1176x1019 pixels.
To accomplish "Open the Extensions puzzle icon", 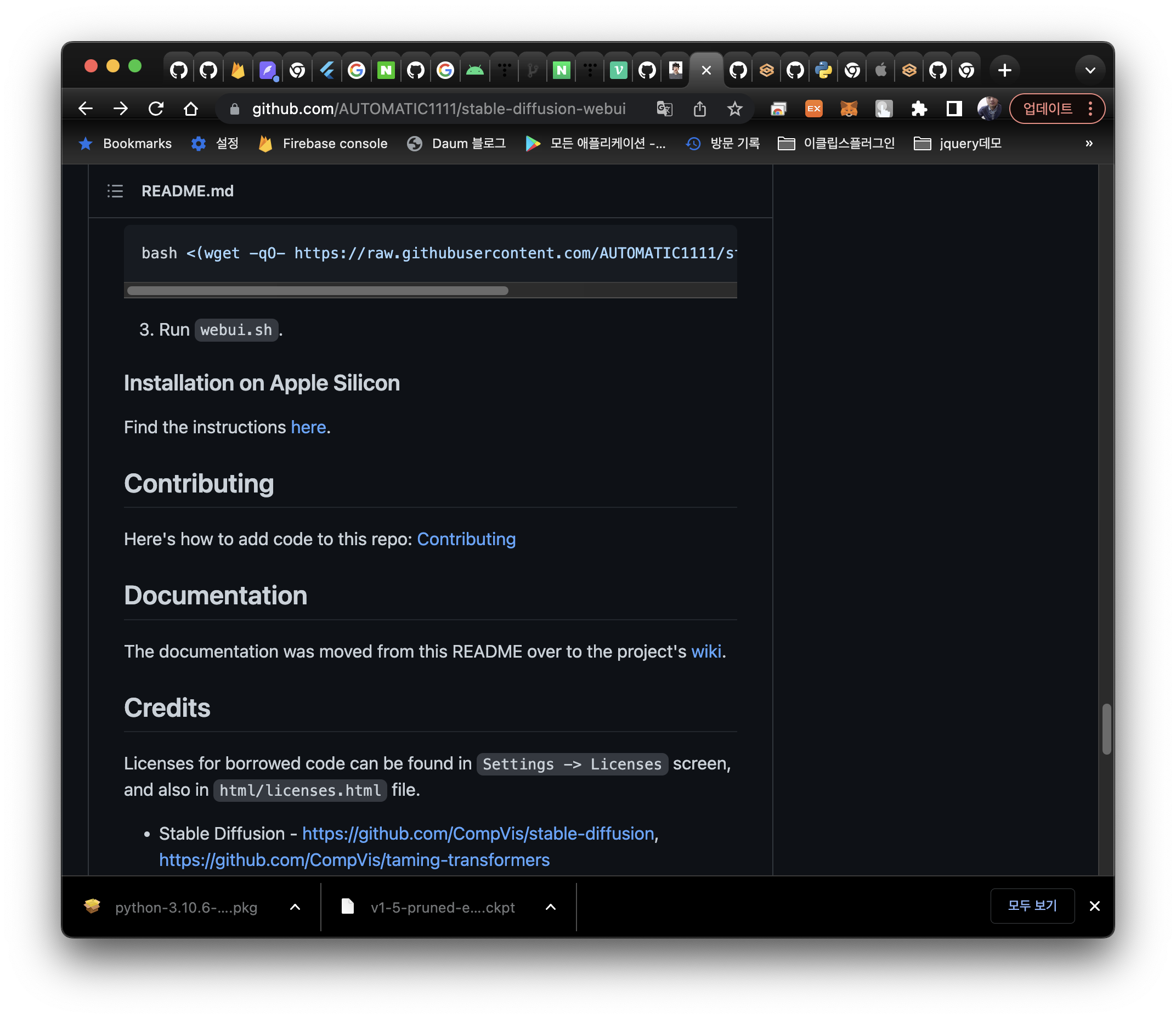I will point(919,109).
